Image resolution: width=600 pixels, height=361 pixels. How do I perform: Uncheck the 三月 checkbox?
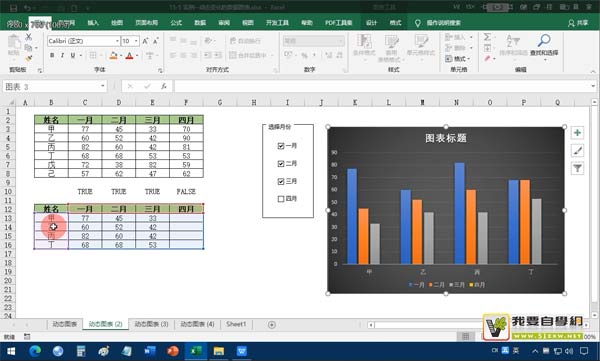(280, 181)
